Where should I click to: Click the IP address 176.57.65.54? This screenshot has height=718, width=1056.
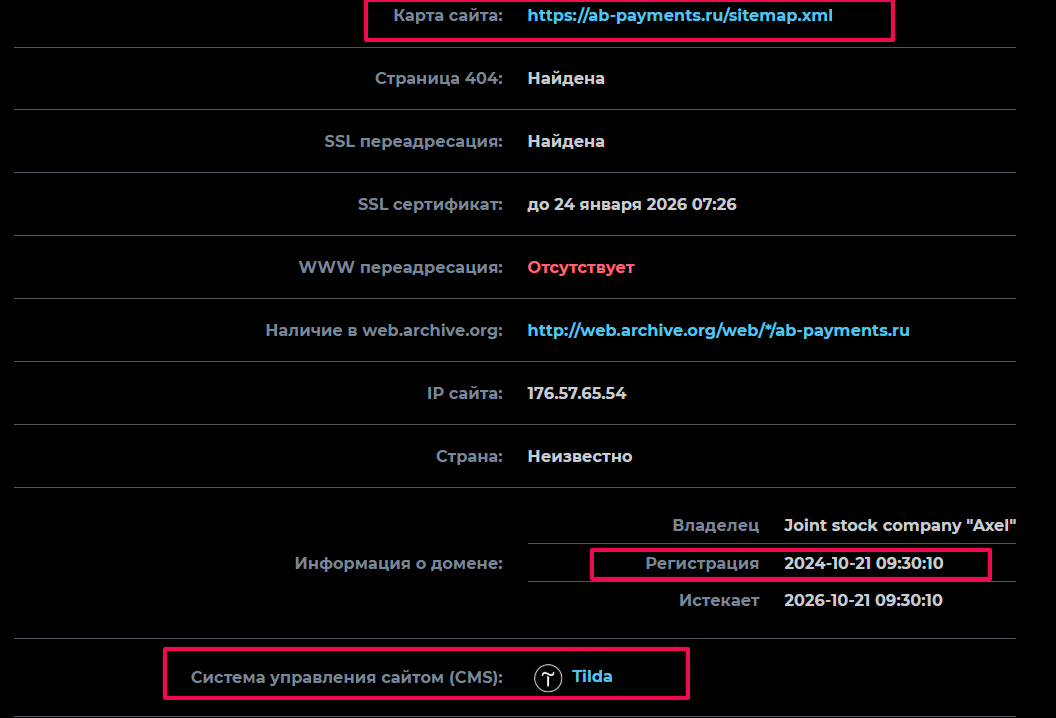click(x=577, y=393)
